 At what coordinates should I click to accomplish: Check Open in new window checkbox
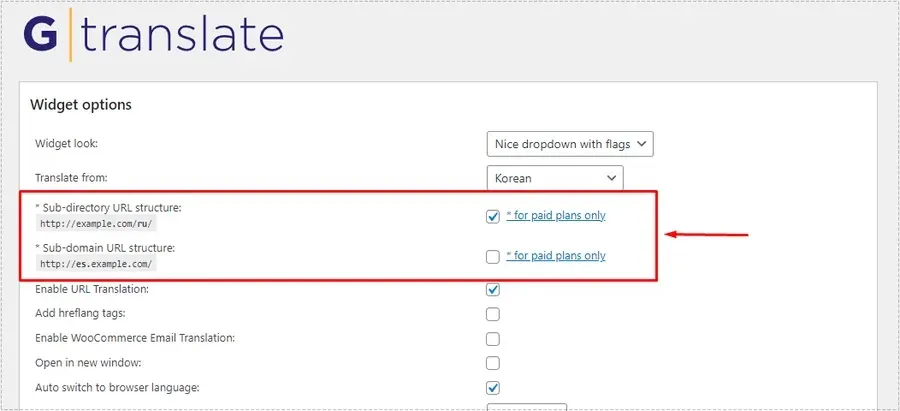(492, 363)
